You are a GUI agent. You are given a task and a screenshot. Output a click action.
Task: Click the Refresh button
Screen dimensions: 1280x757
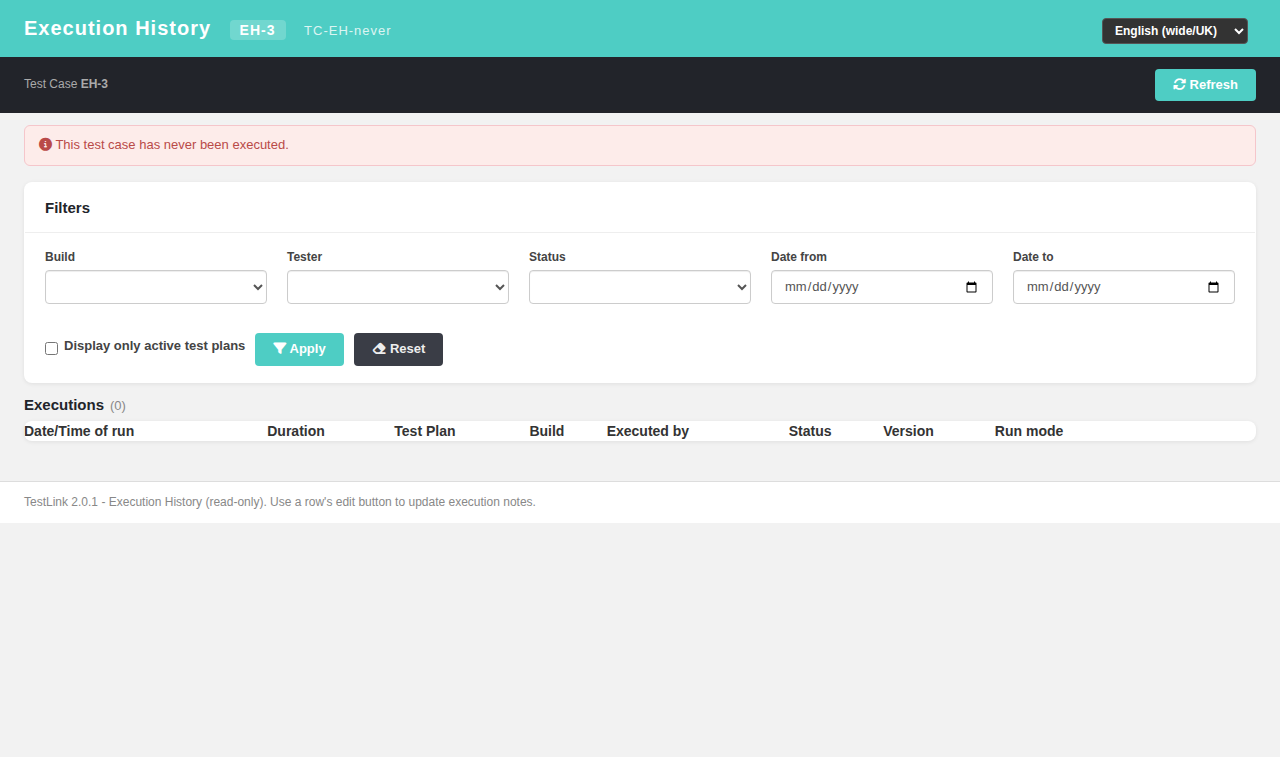pos(1205,85)
